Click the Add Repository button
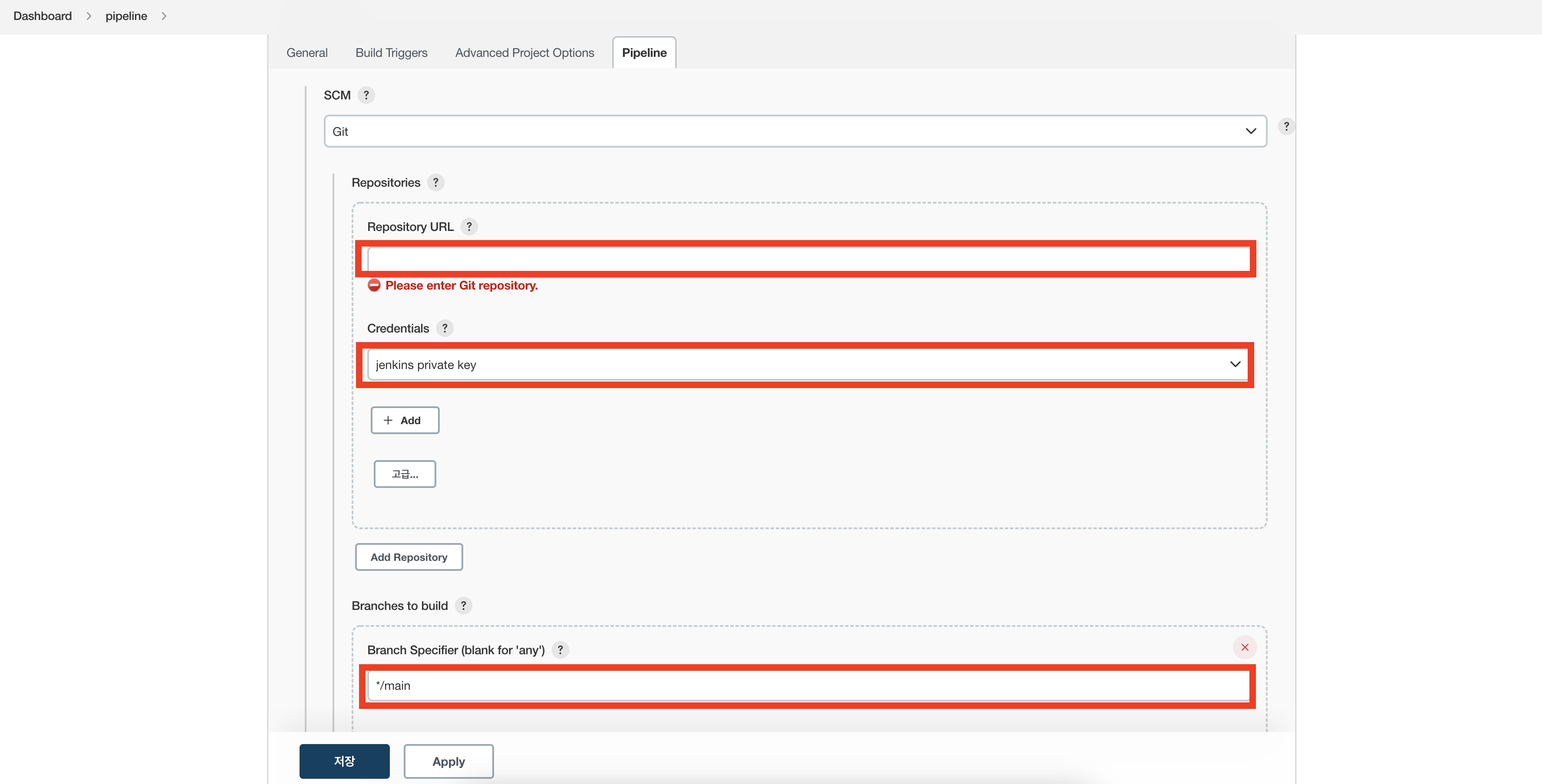Viewport: 1542px width, 784px height. click(408, 557)
